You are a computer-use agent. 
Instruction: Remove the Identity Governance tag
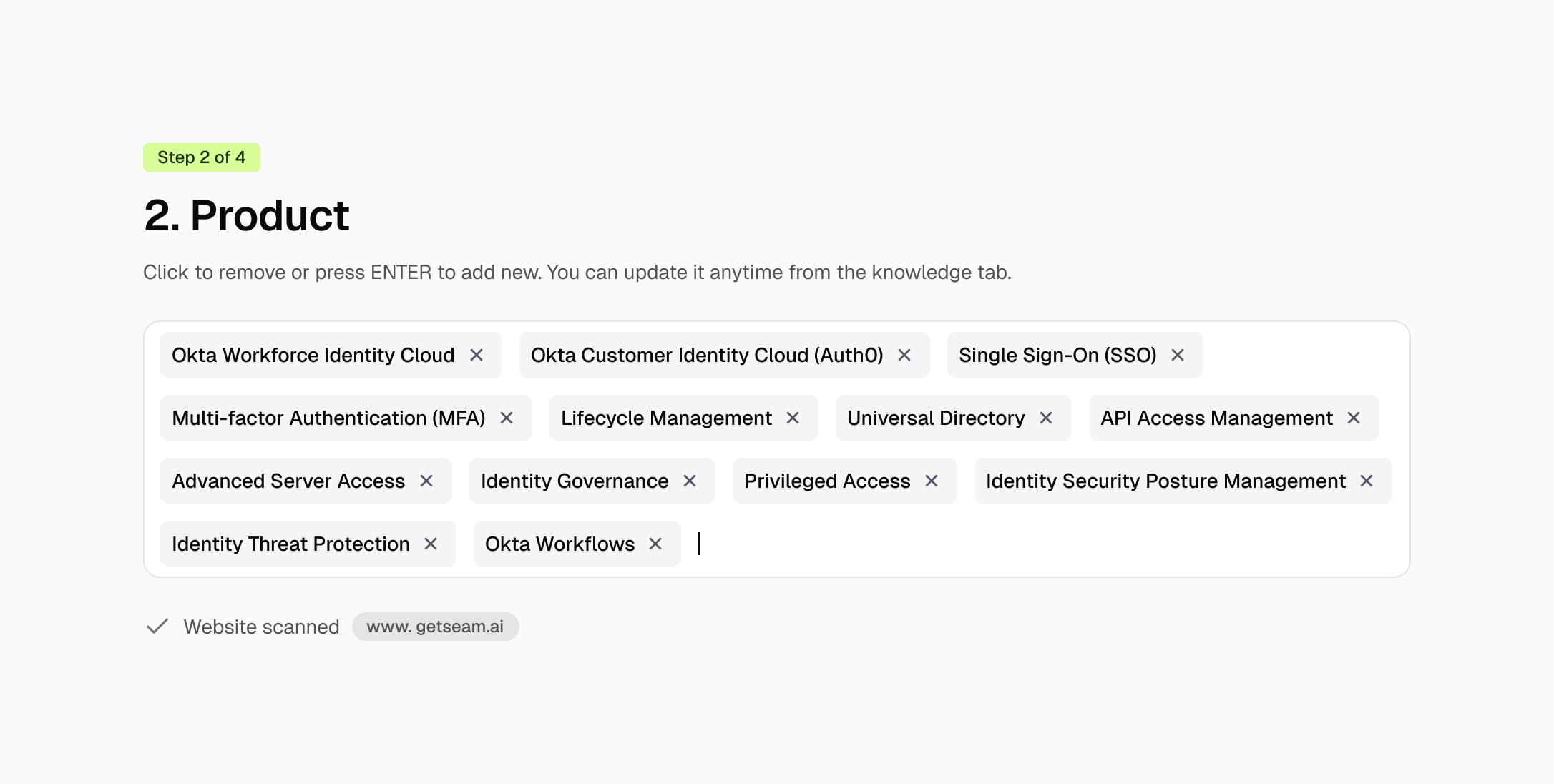coord(690,481)
